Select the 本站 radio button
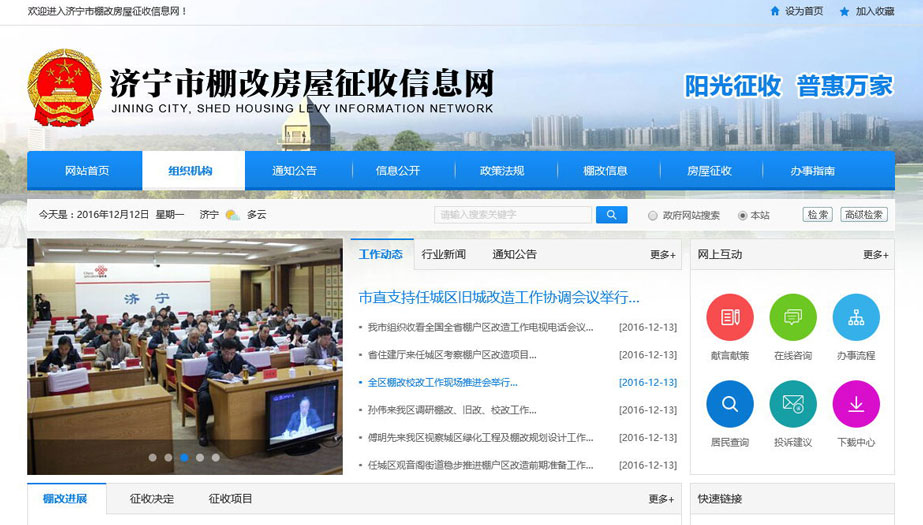This screenshot has height=525, width=923. point(742,215)
